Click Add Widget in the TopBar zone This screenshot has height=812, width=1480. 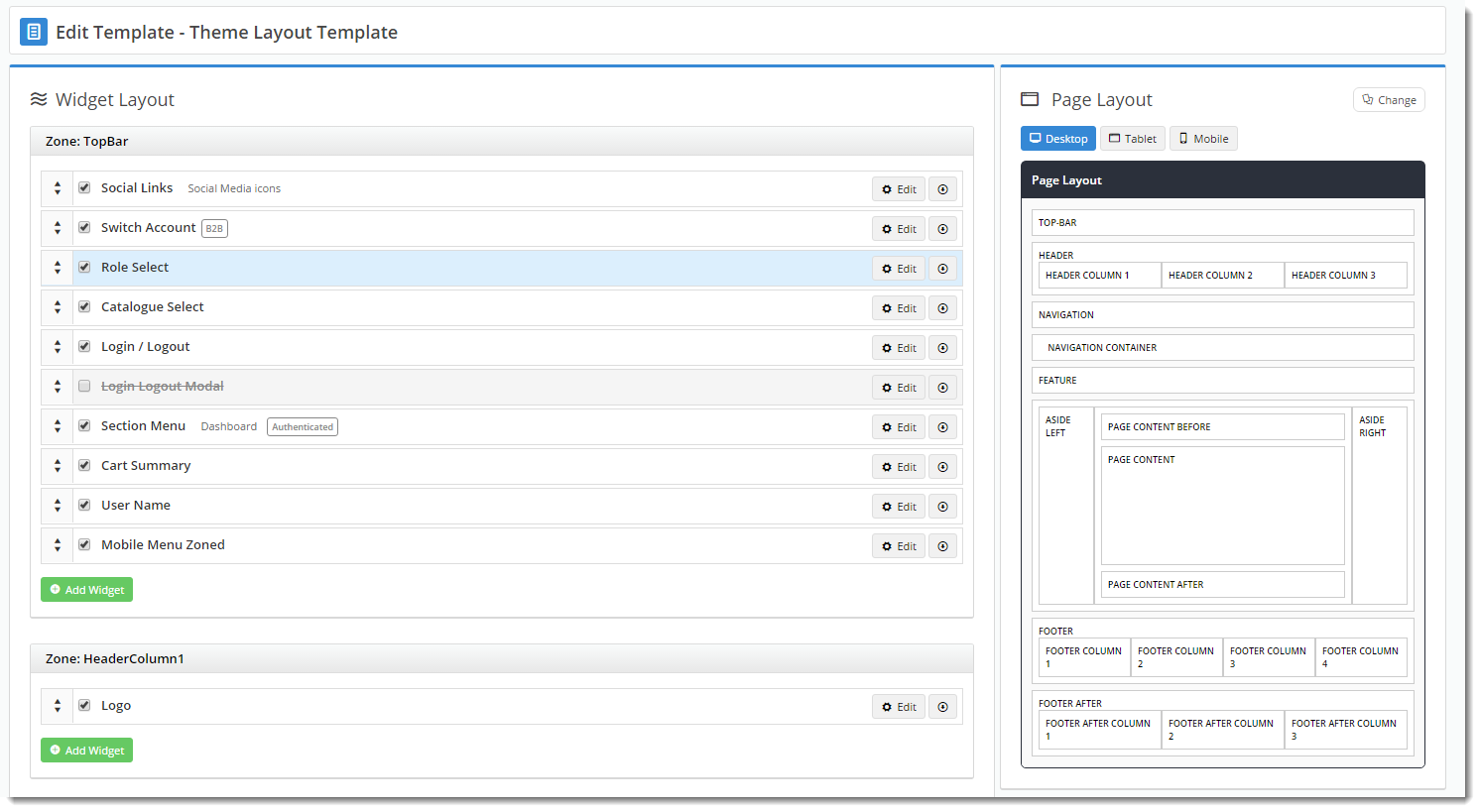tap(86, 590)
